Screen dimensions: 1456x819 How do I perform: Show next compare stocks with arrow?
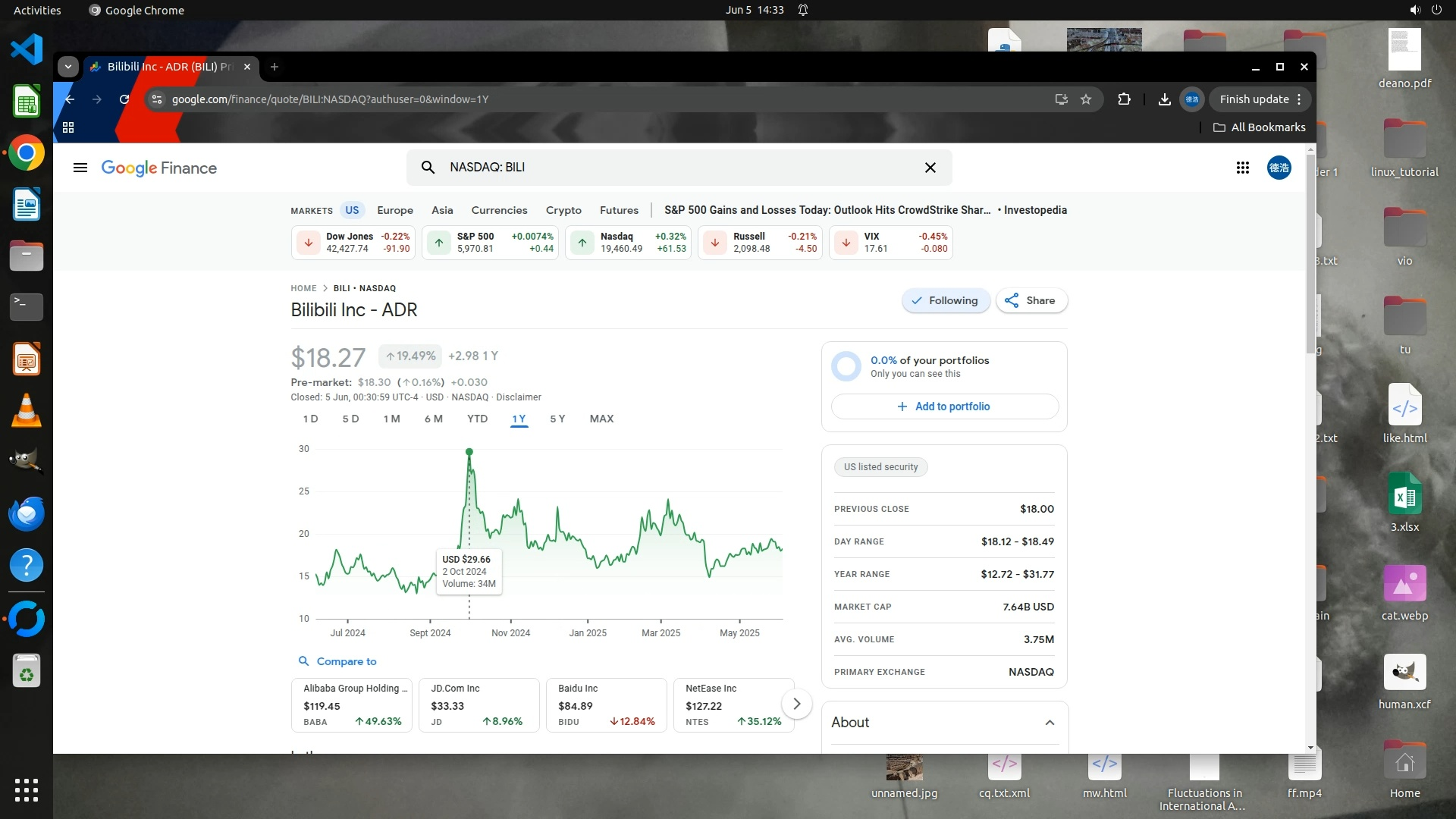pos(796,704)
